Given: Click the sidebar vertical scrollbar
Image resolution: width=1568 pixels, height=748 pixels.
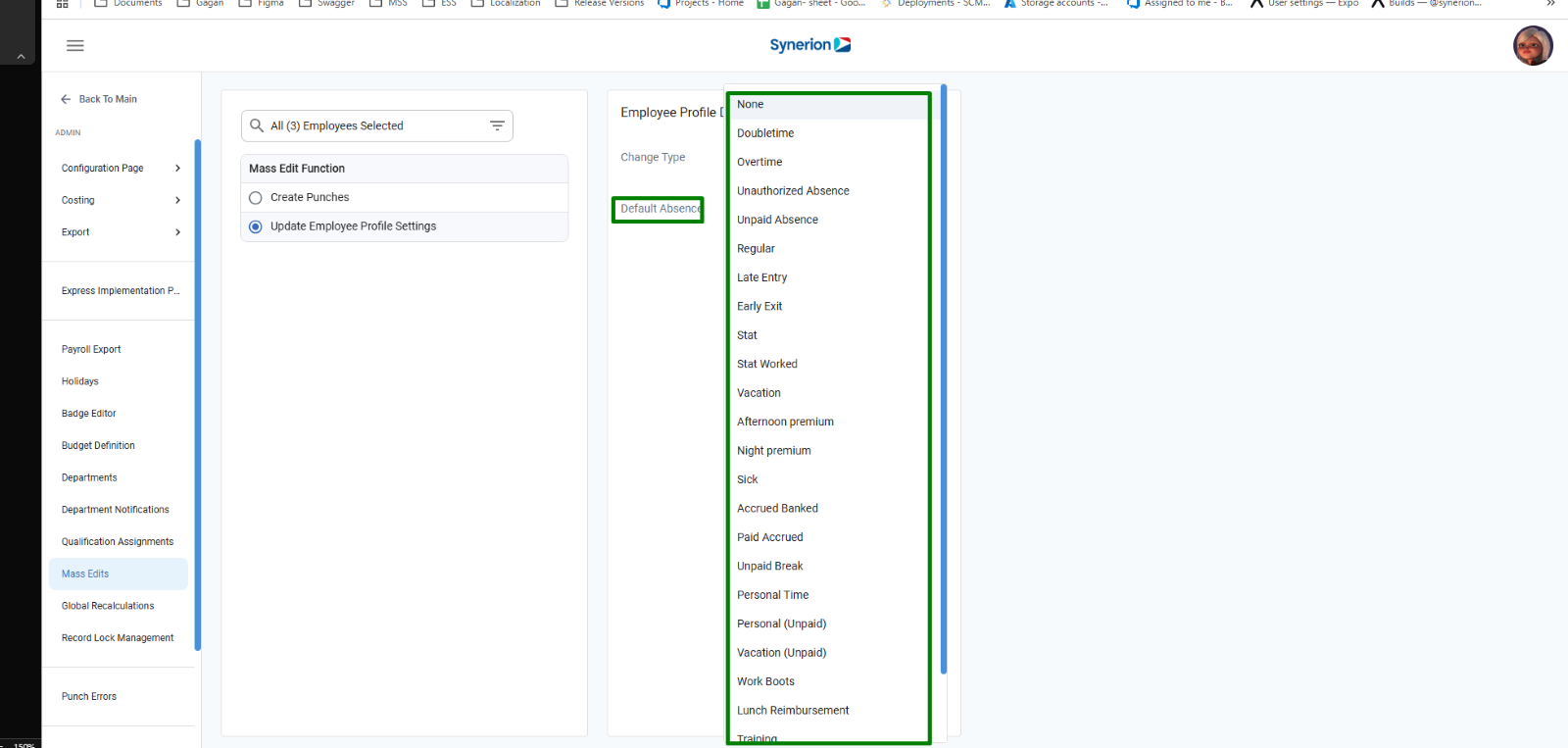Looking at the screenshot, I should point(197,395).
